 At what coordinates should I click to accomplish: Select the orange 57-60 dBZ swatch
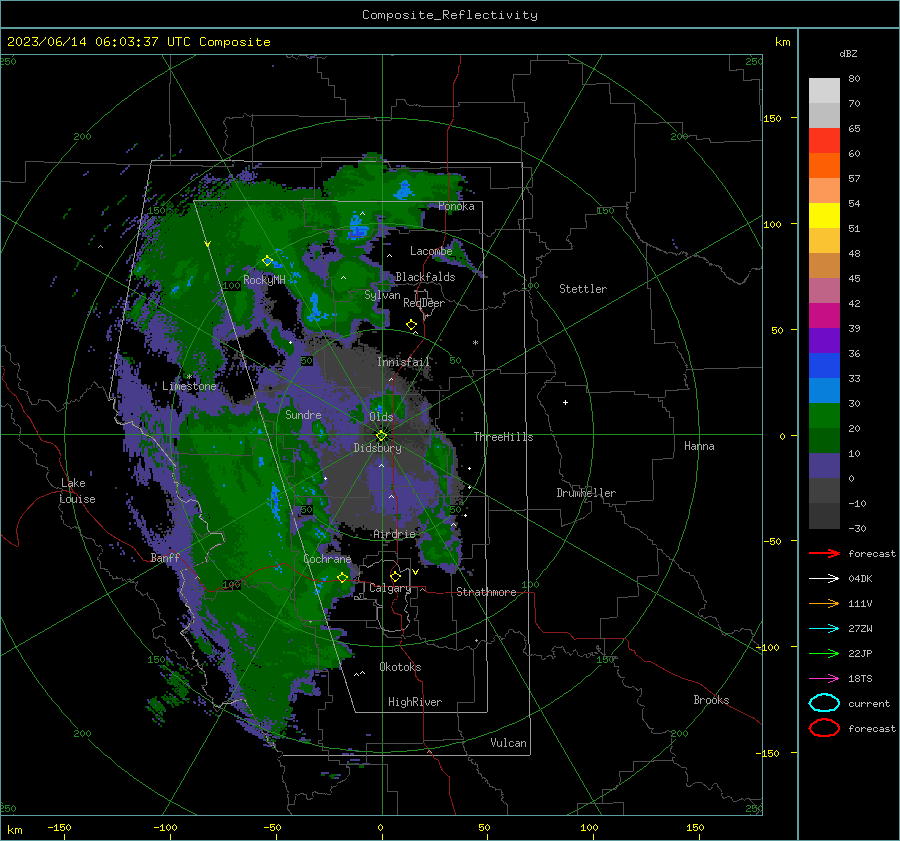click(824, 166)
